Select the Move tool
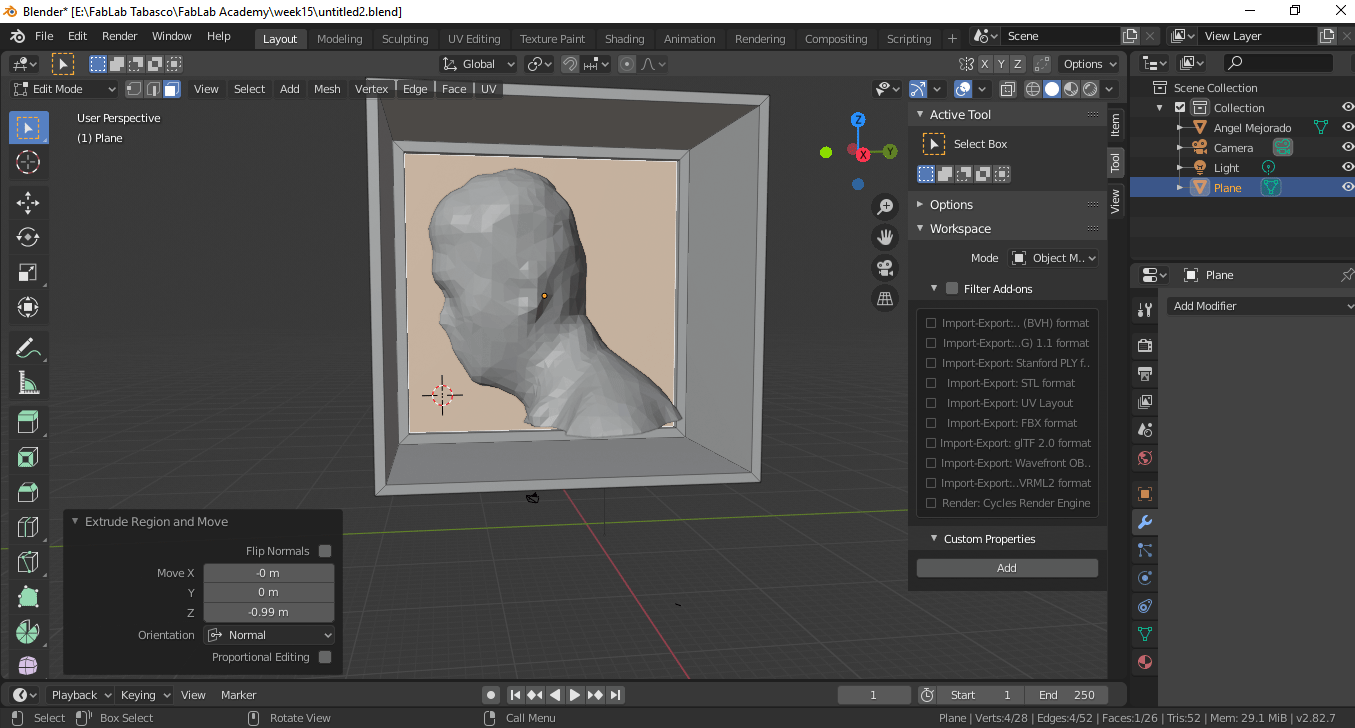Viewport: 1355px width, 728px height. pos(28,203)
